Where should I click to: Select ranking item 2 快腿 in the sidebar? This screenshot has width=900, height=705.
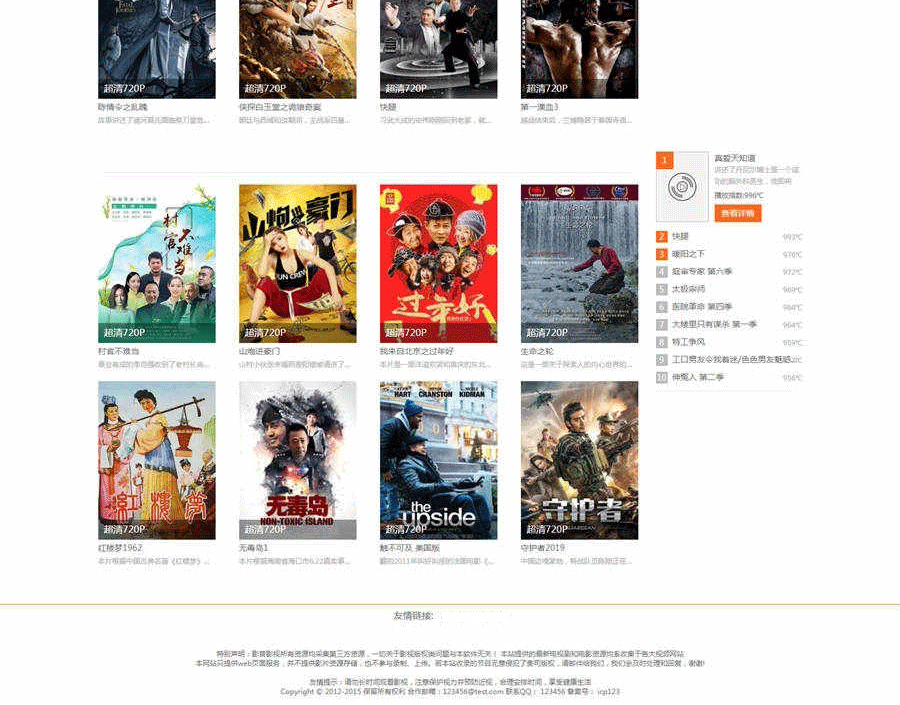click(680, 237)
